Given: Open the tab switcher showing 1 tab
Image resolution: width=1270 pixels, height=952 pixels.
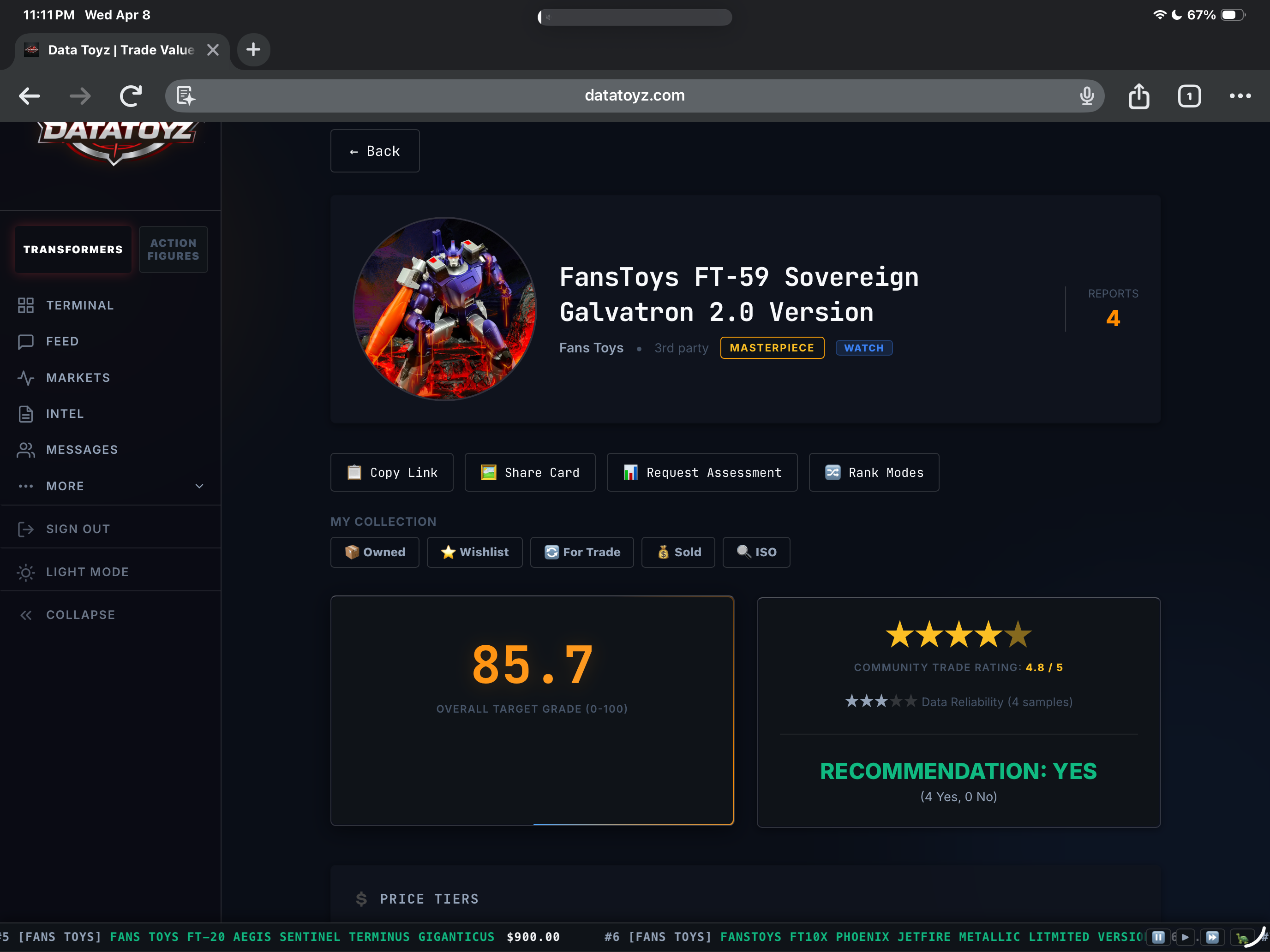Looking at the screenshot, I should [x=1189, y=96].
